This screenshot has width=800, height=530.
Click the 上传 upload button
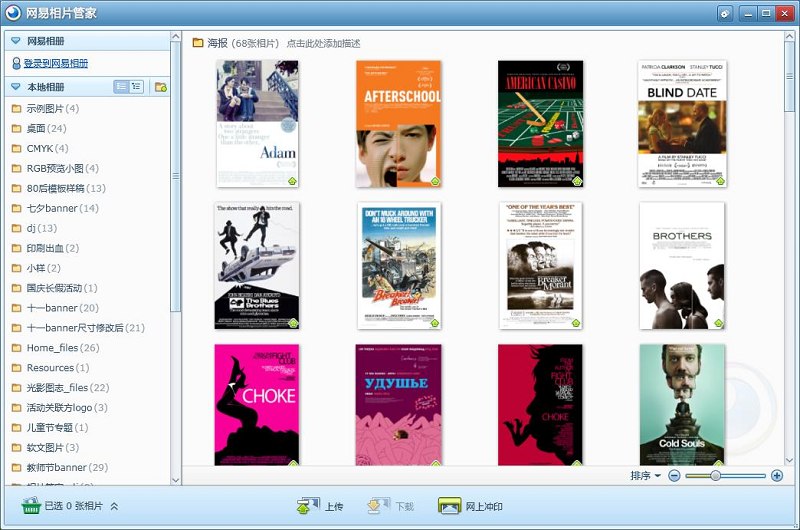tap(320, 506)
